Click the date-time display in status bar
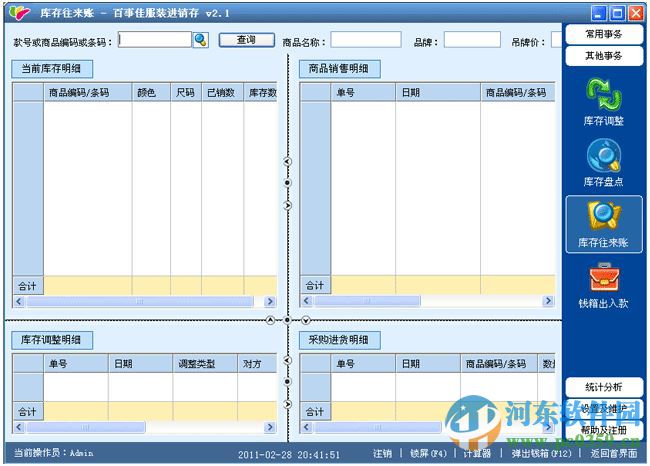The width and height of the screenshot is (650, 466). pyautogui.click(x=289, y=454)
